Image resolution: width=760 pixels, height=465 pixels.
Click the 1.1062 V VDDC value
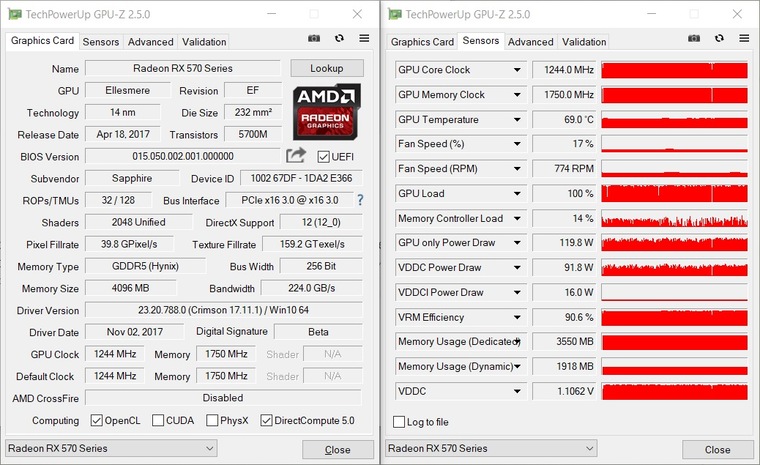(565, 391)
